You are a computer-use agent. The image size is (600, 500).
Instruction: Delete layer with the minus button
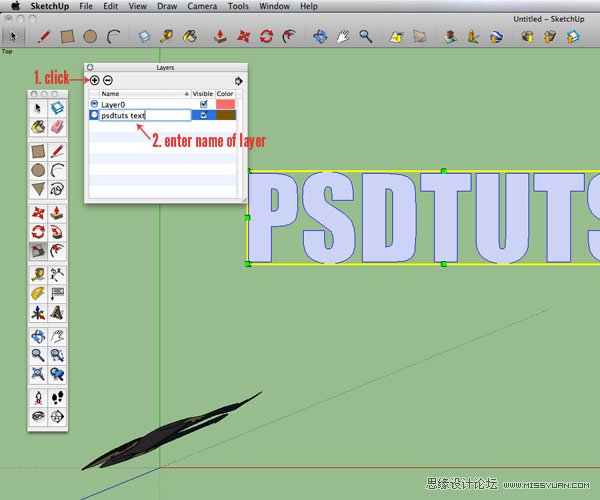(108, 80)
